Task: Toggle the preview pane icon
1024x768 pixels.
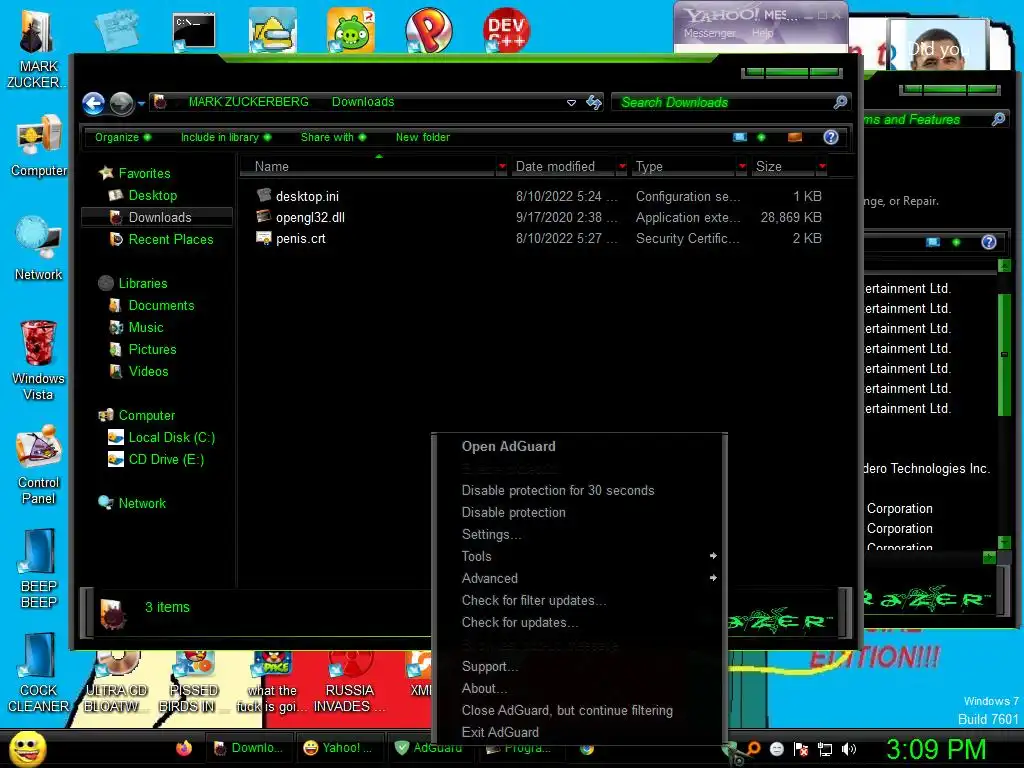Action: [795, 137]
